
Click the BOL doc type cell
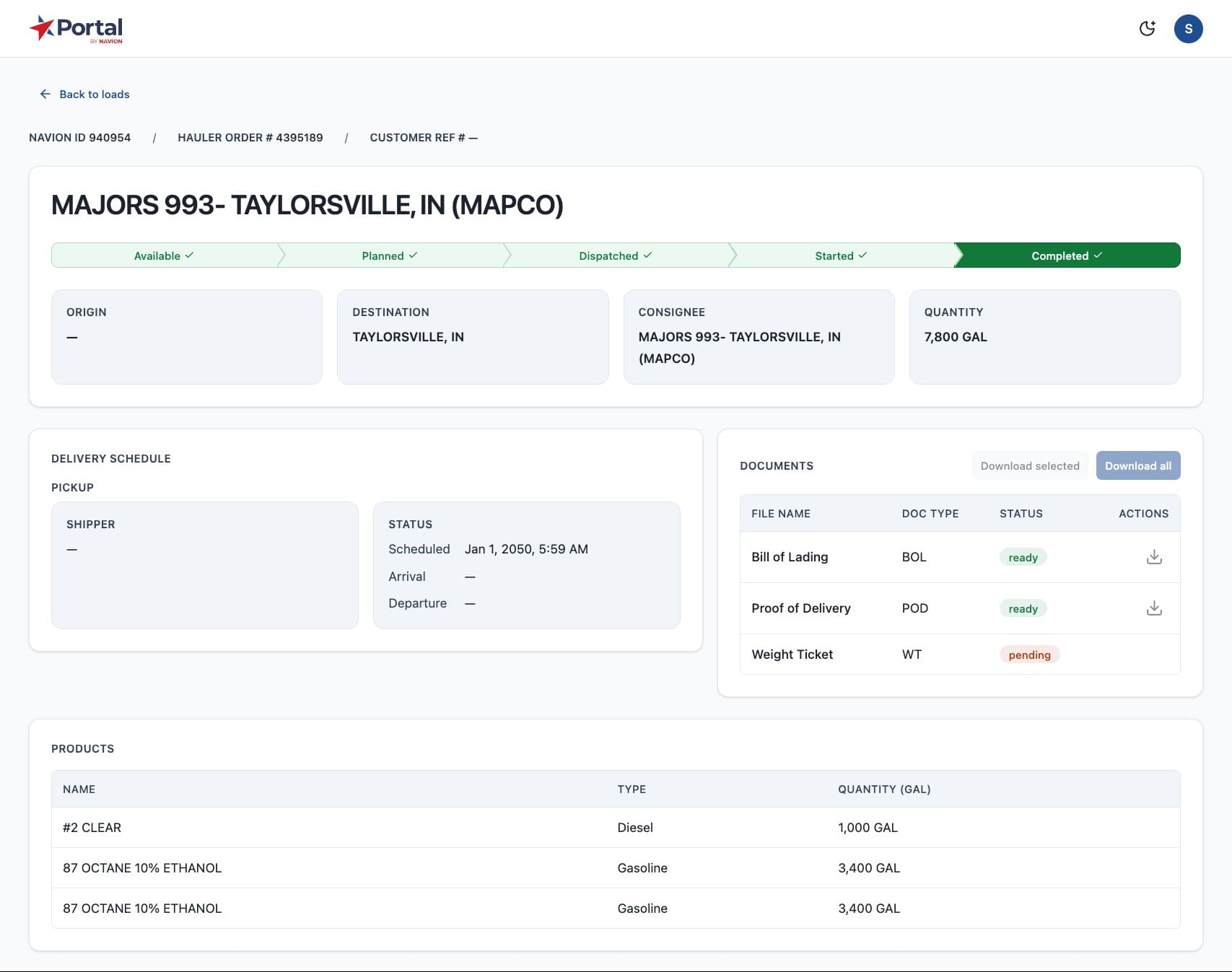[x=914, y=557]
